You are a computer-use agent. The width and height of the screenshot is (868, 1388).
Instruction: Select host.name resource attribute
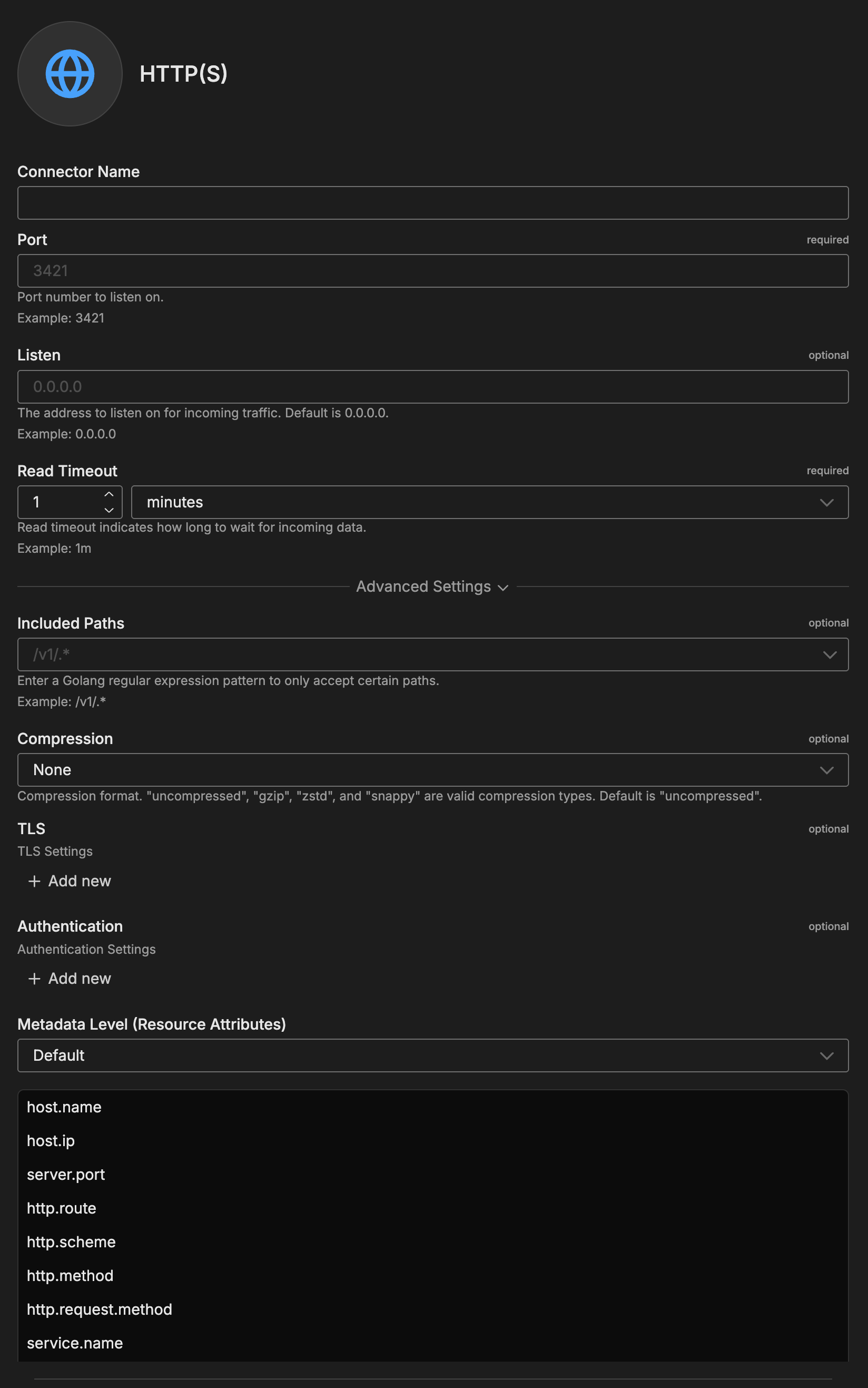64,1107
